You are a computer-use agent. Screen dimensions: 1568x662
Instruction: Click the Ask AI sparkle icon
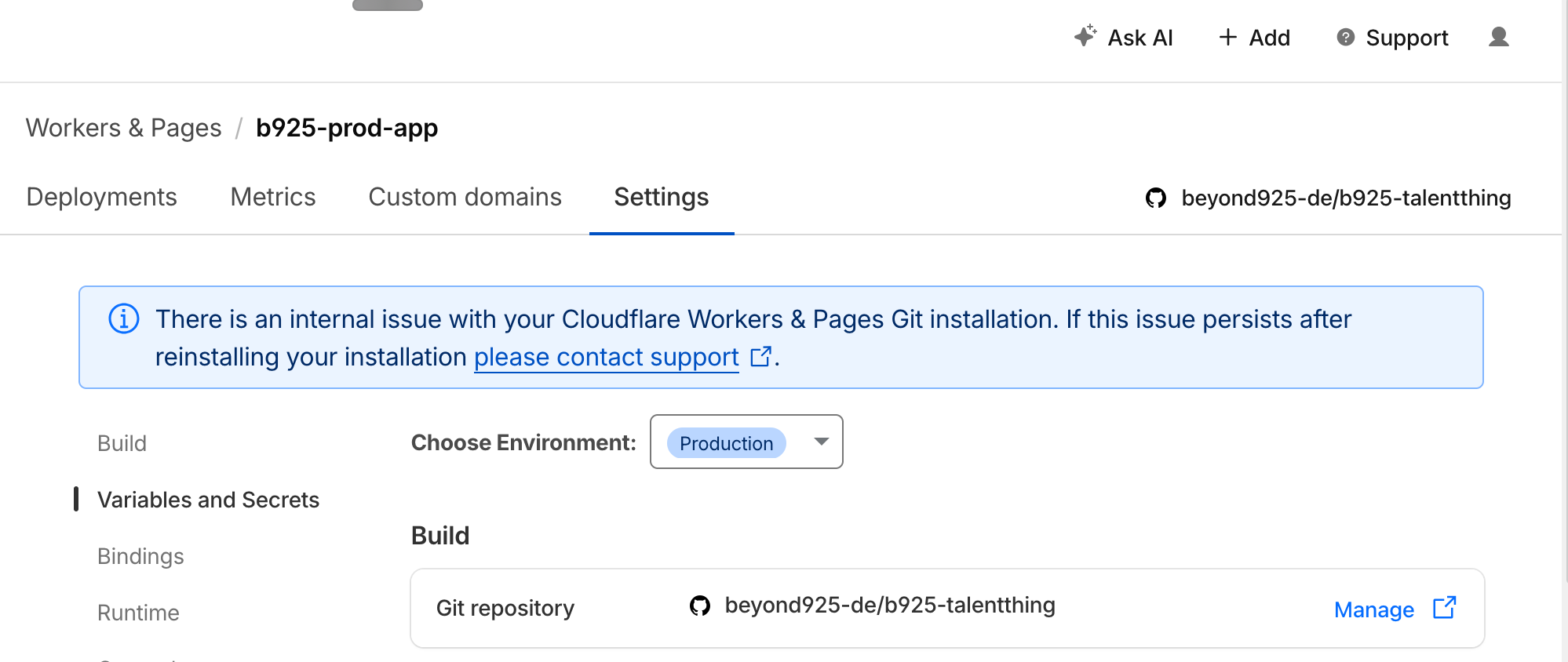pyautogui.click(x=1085, y=36)
